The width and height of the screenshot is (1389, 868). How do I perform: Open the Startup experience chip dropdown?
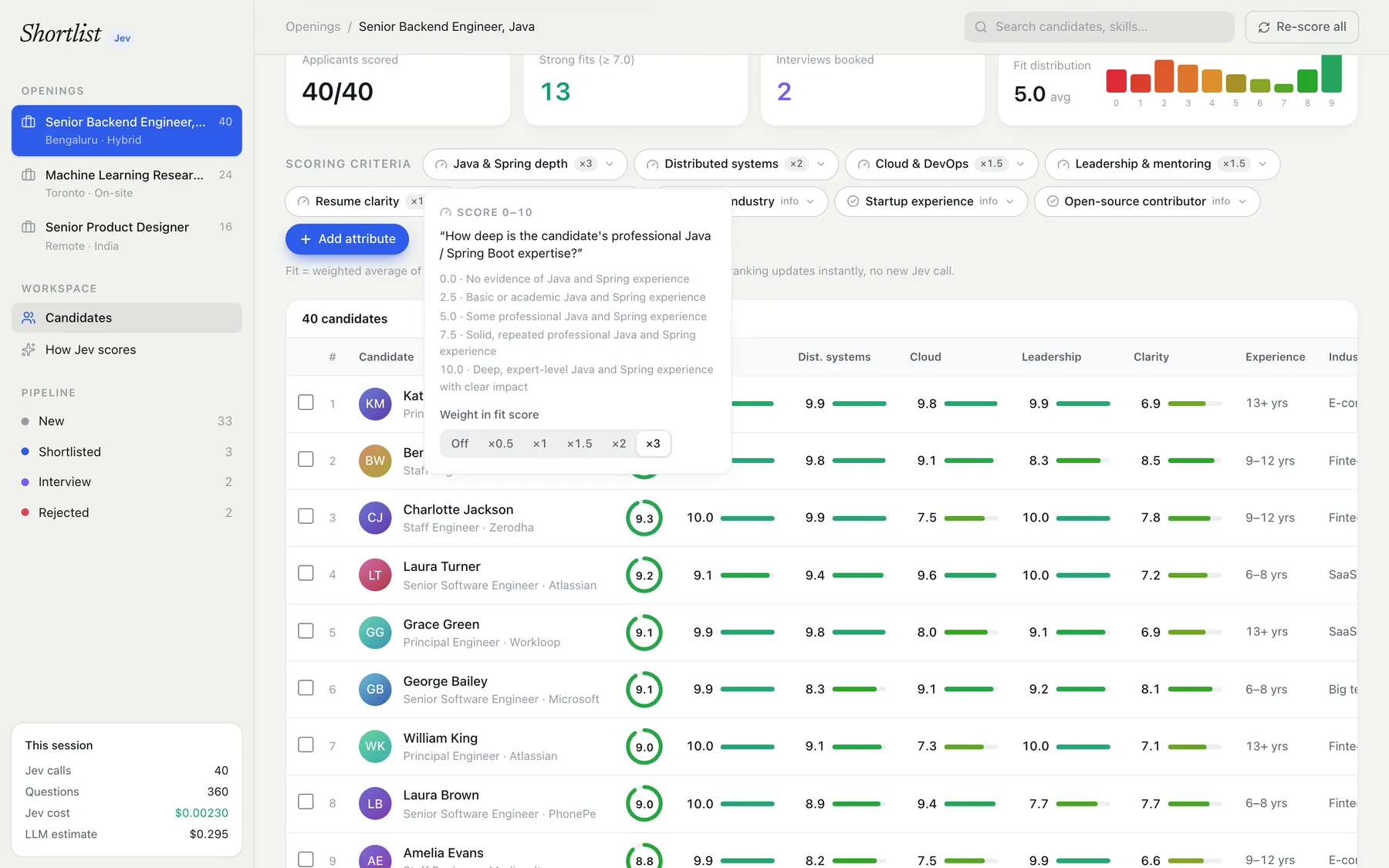pos(1010,201)
